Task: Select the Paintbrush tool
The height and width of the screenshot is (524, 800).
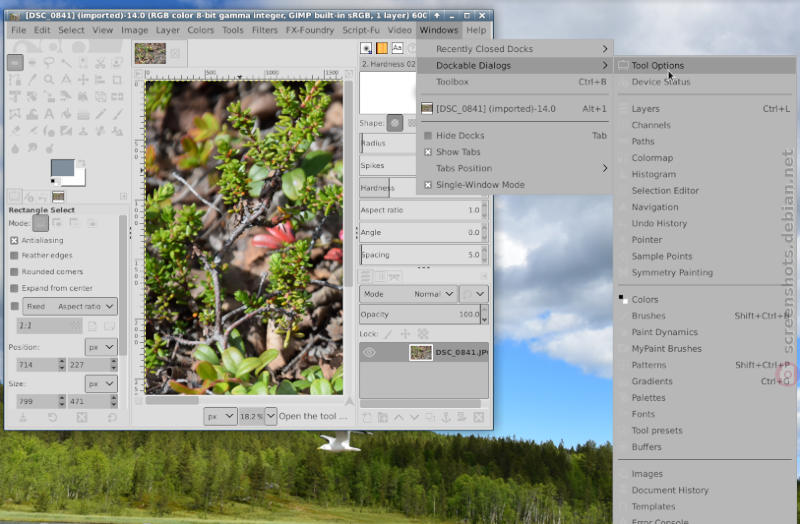Action: (117, 114)
